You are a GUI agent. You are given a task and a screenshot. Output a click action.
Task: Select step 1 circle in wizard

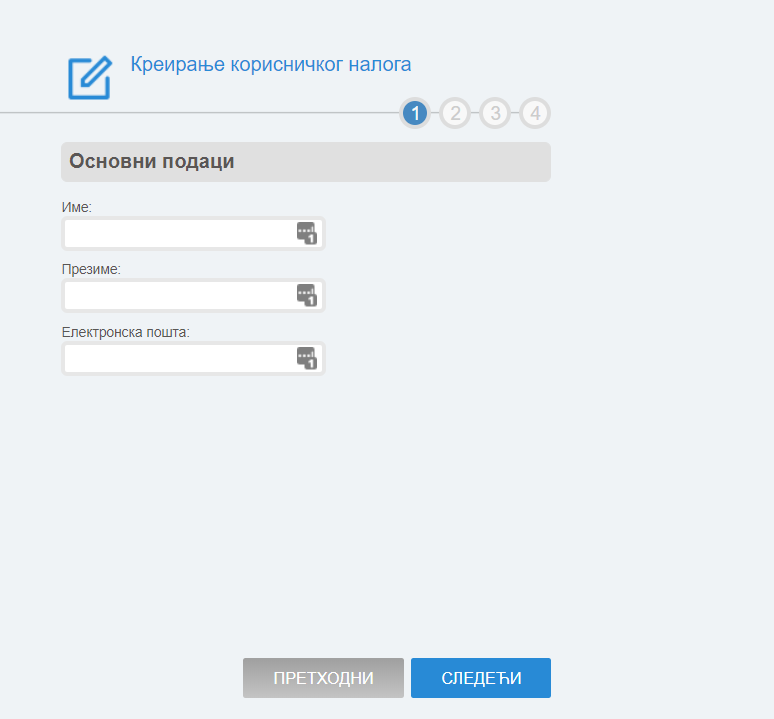415,113
